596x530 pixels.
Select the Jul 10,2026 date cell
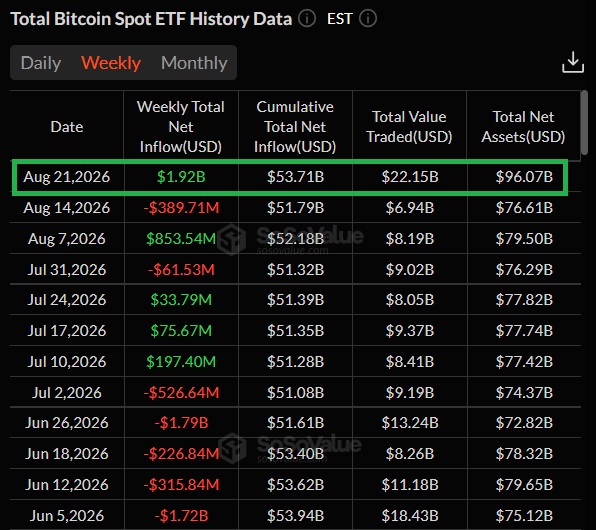67,361
